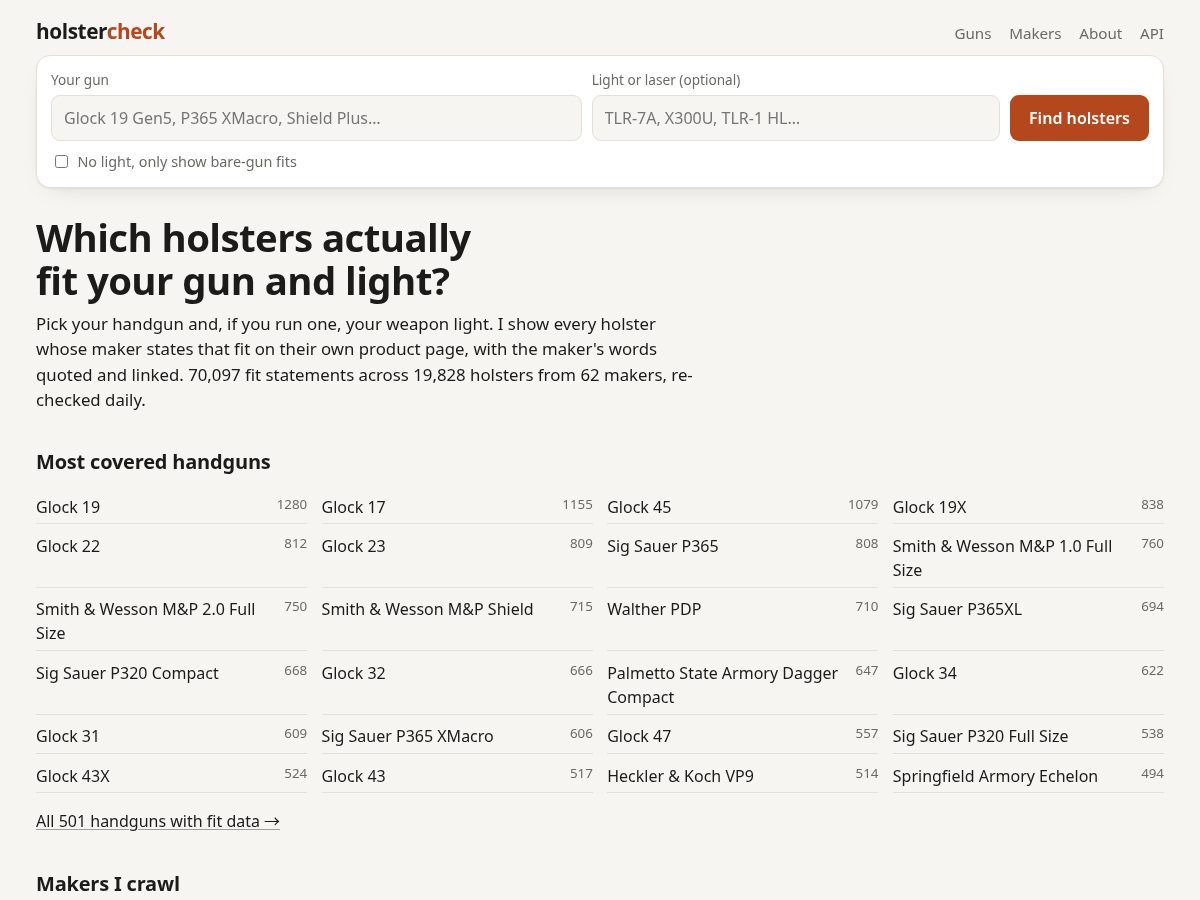The height and width of the screenshot is (900, 1200).
Task: Click the Makers I crawl heading
Action: pyautogui.click(x=108, y=884)
